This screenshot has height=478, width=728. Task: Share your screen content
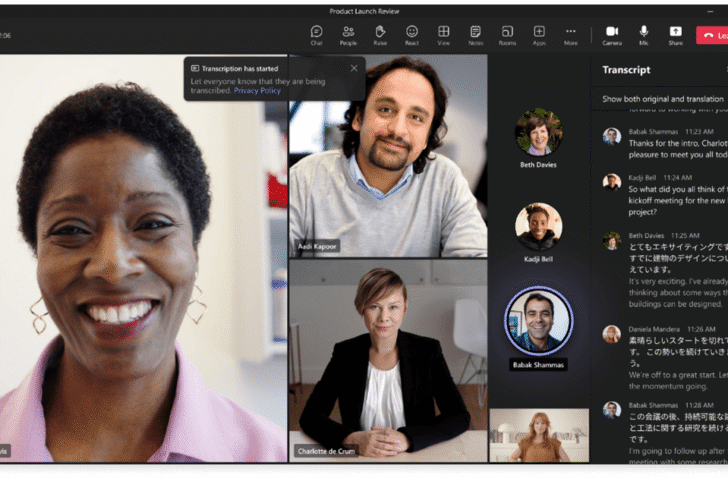(x=676, y=35)
